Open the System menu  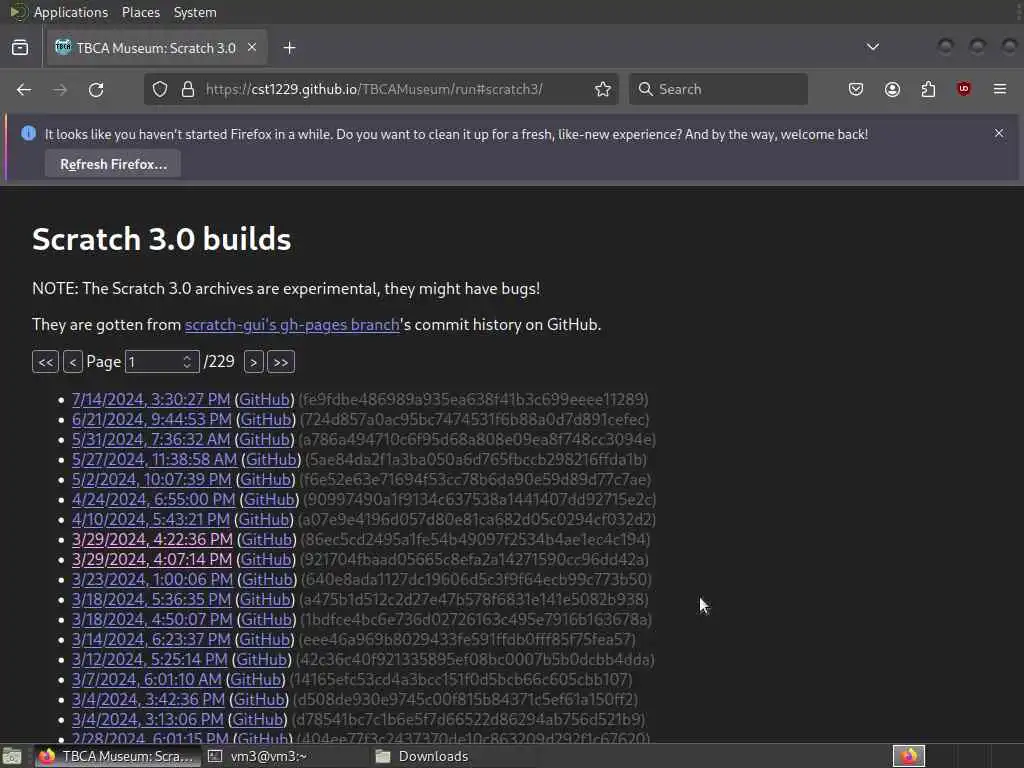195,12
